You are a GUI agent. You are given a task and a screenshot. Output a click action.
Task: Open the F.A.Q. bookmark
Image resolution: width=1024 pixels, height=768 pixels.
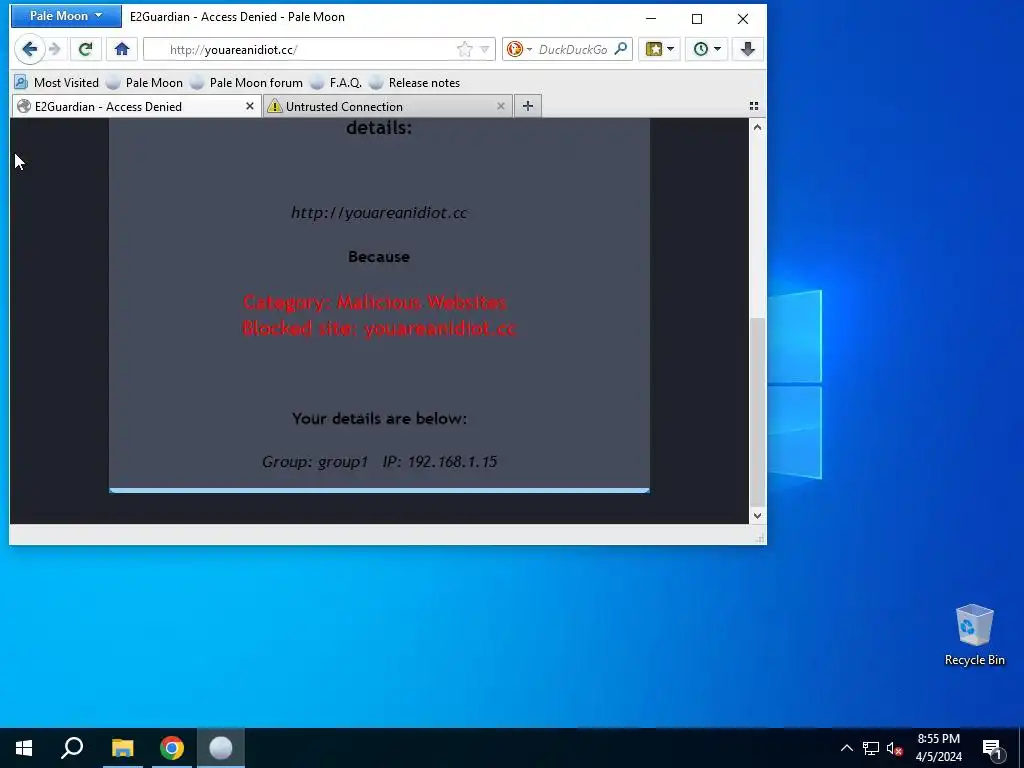click(336, 83)
